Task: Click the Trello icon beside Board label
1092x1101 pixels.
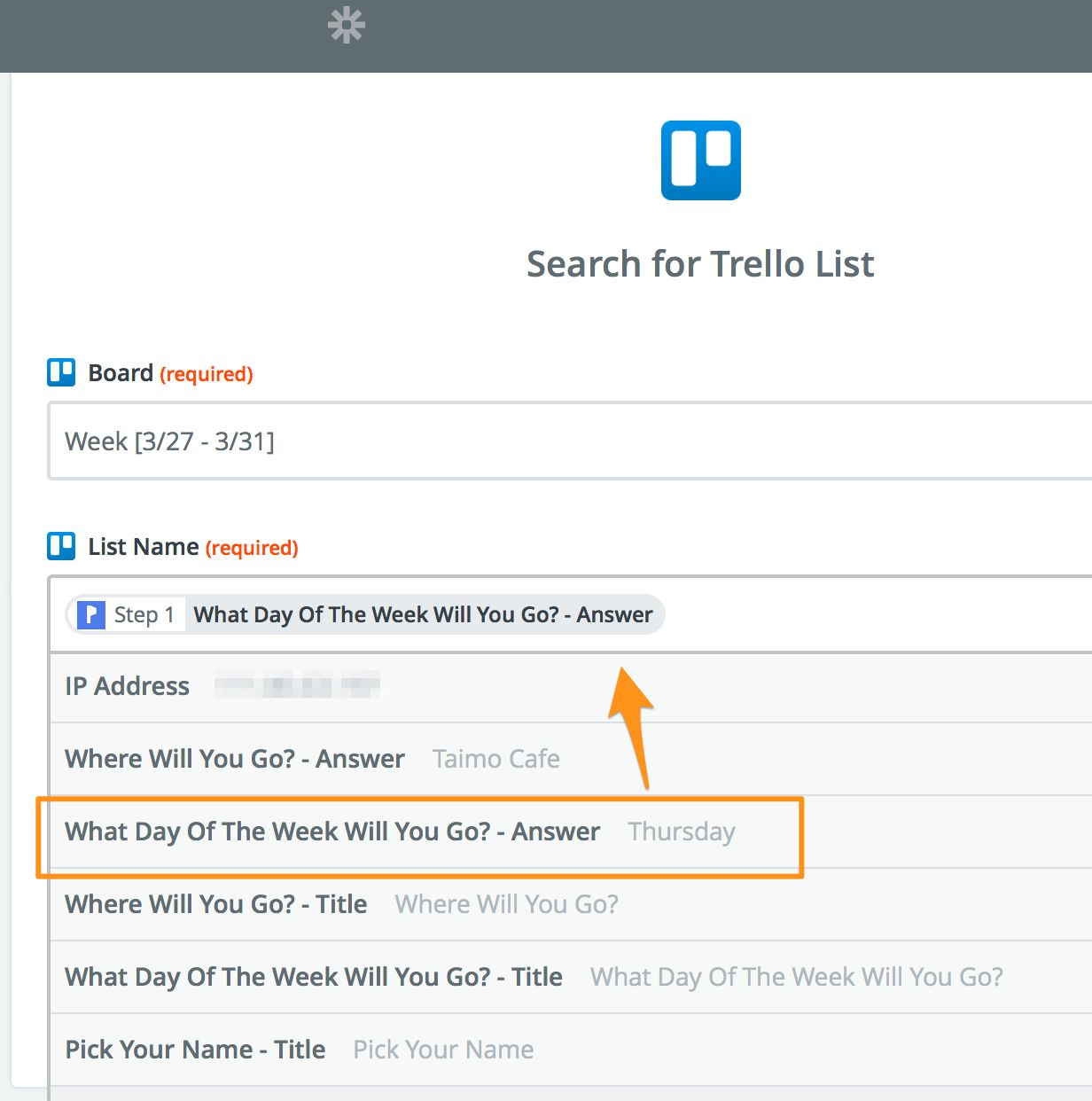Action: pos(61,372)
